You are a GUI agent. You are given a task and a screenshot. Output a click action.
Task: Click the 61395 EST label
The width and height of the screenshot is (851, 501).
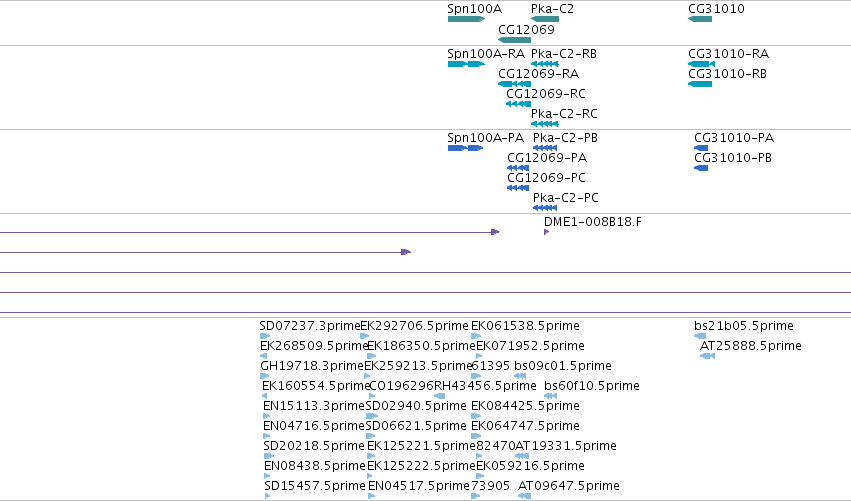point(491,366)
